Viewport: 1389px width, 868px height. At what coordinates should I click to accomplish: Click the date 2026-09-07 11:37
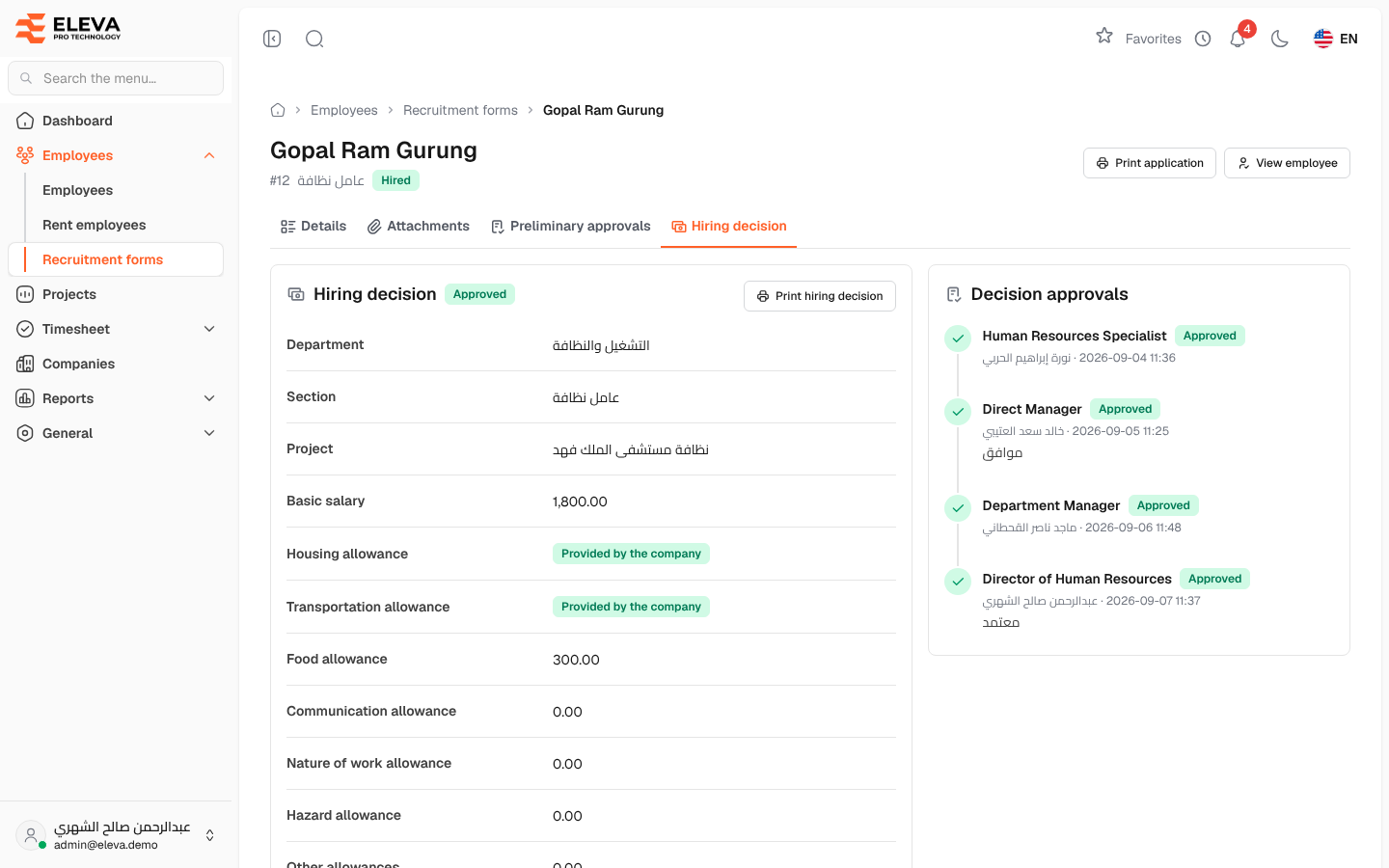pyautogui.click(x=1153, y=601)
